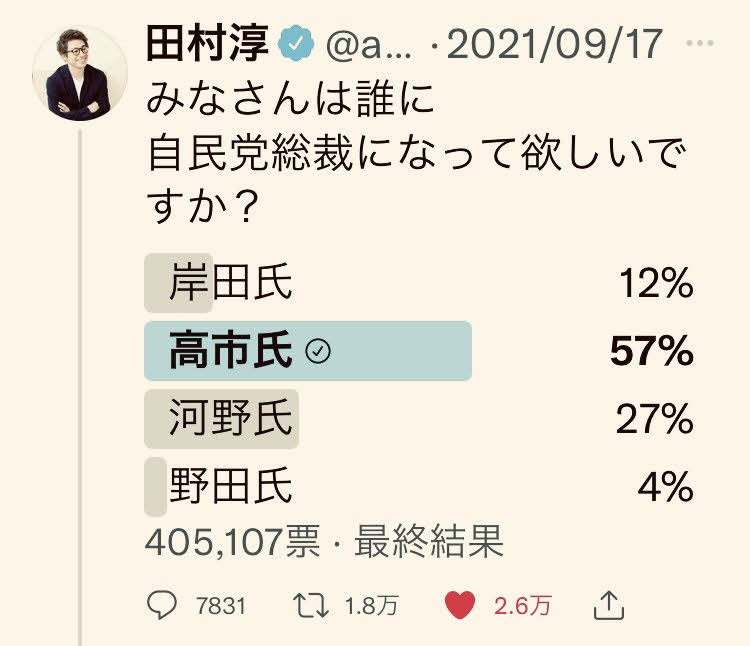Click the share upload icon
The image size is (750, 646).
click(x=609, y=603)
